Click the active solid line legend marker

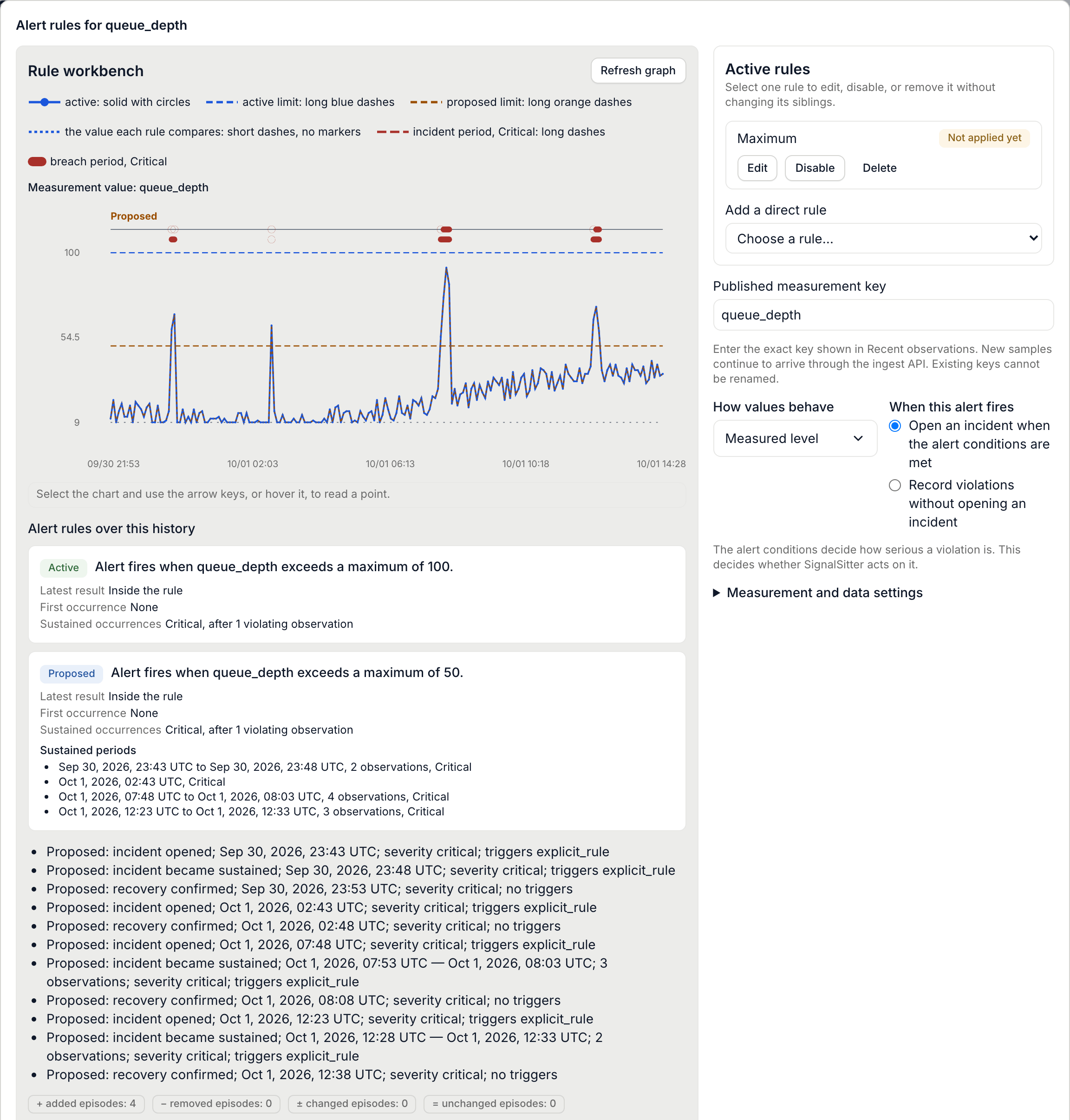[44, 102]
